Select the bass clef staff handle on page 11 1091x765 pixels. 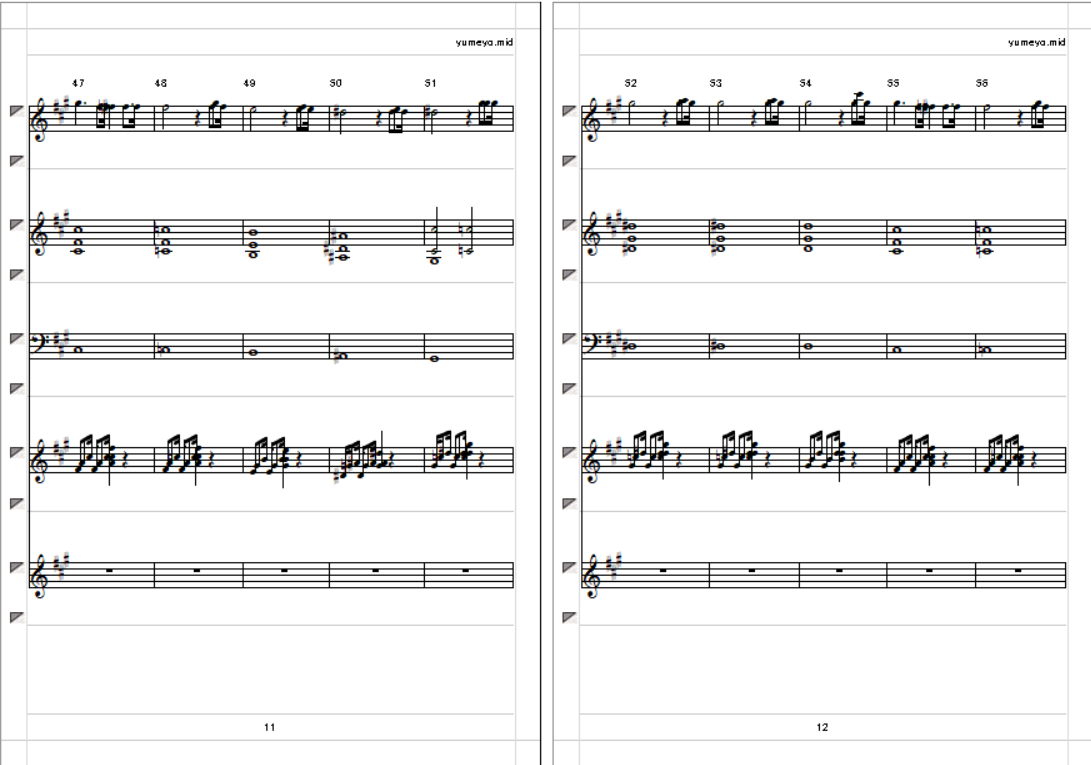click(x=17, y=338)
